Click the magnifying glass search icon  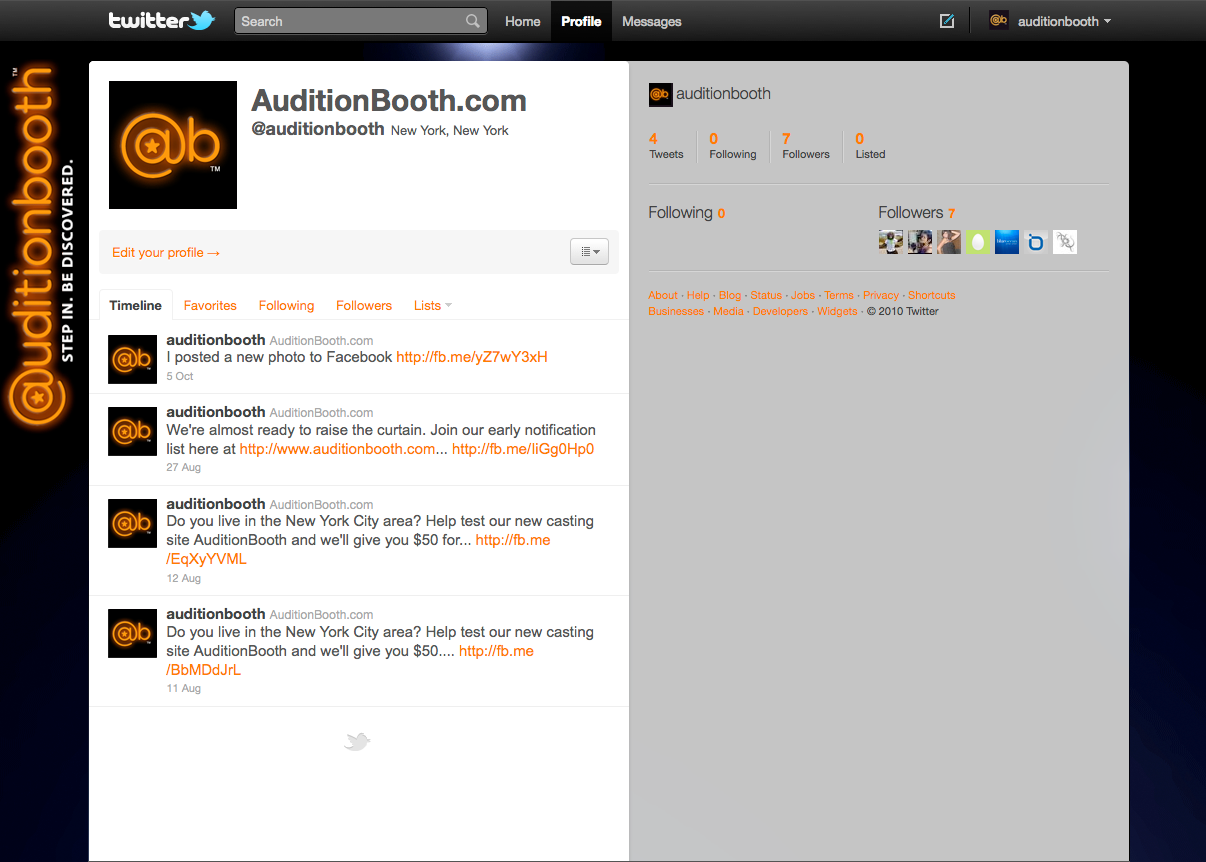[473, 21]
